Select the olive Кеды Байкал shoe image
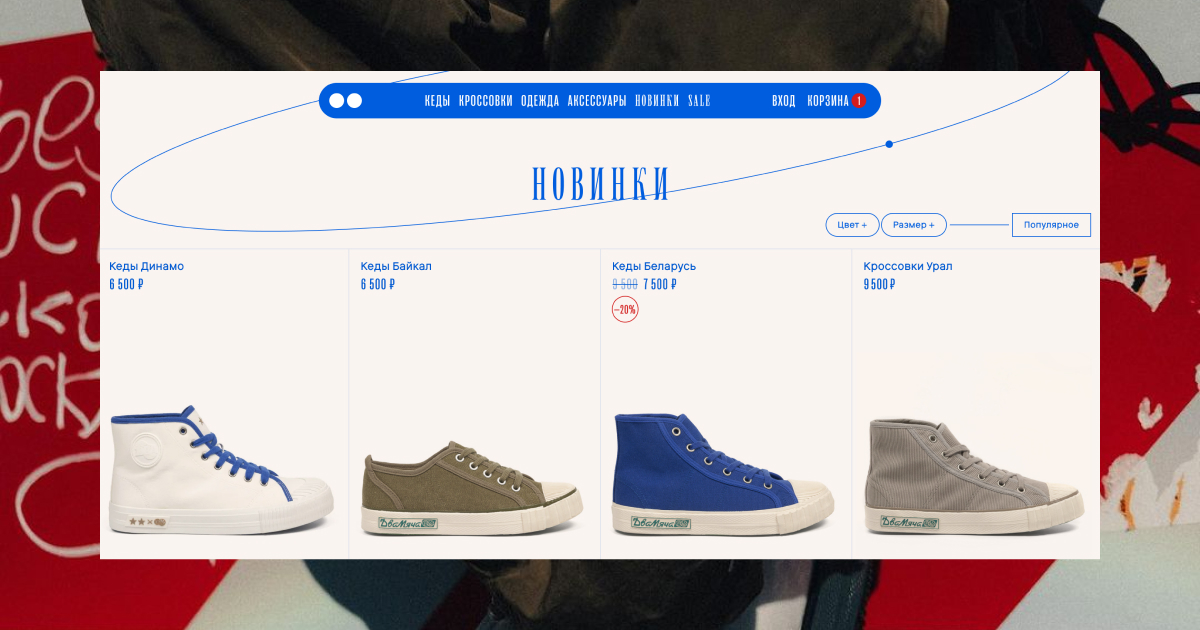Image resolution: width=1200 pixels, height=630 pixels. point(471,489)
